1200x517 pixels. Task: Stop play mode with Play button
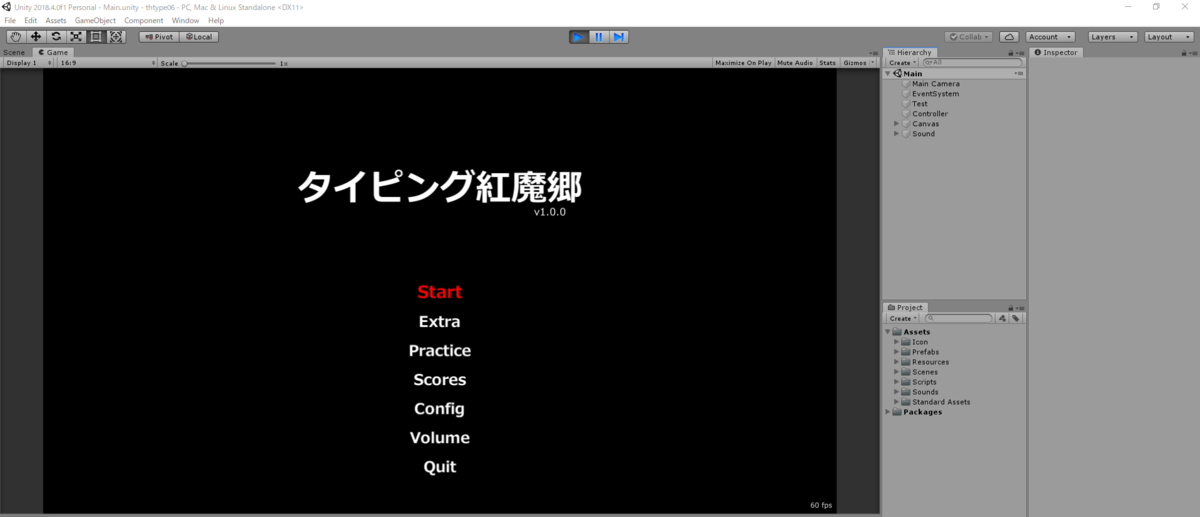pyautogui.click(x=578, y=37)
